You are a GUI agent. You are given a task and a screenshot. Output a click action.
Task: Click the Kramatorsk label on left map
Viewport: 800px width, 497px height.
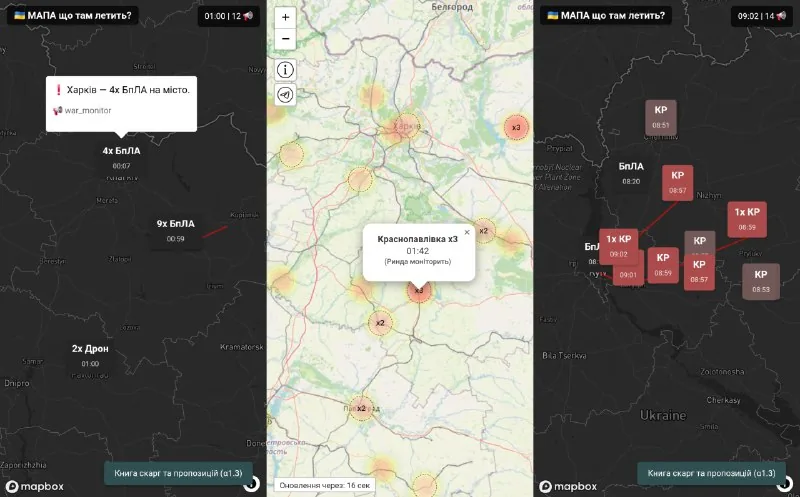coord(242,347)
